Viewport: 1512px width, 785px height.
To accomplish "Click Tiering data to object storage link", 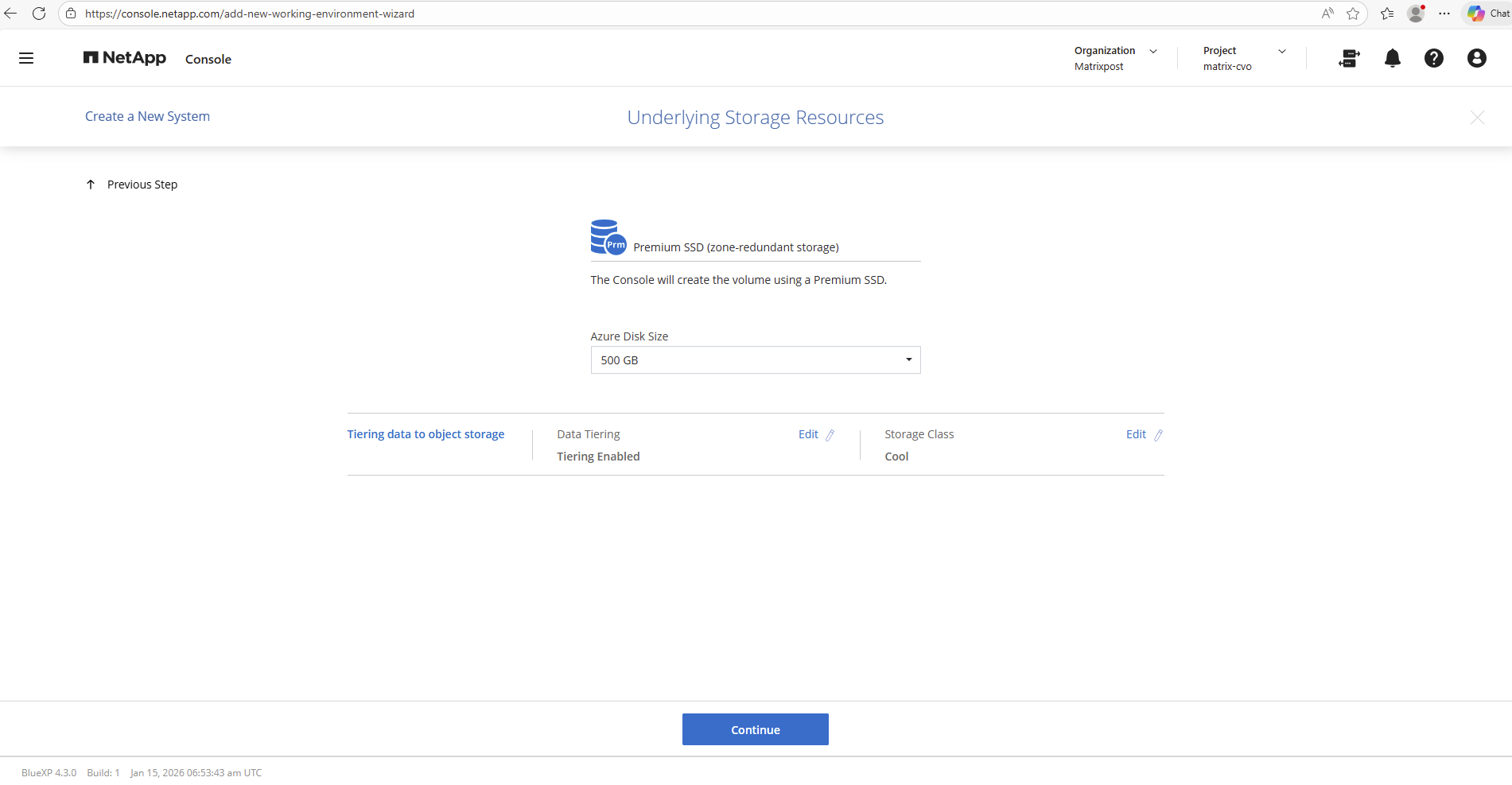I will 426,434.
